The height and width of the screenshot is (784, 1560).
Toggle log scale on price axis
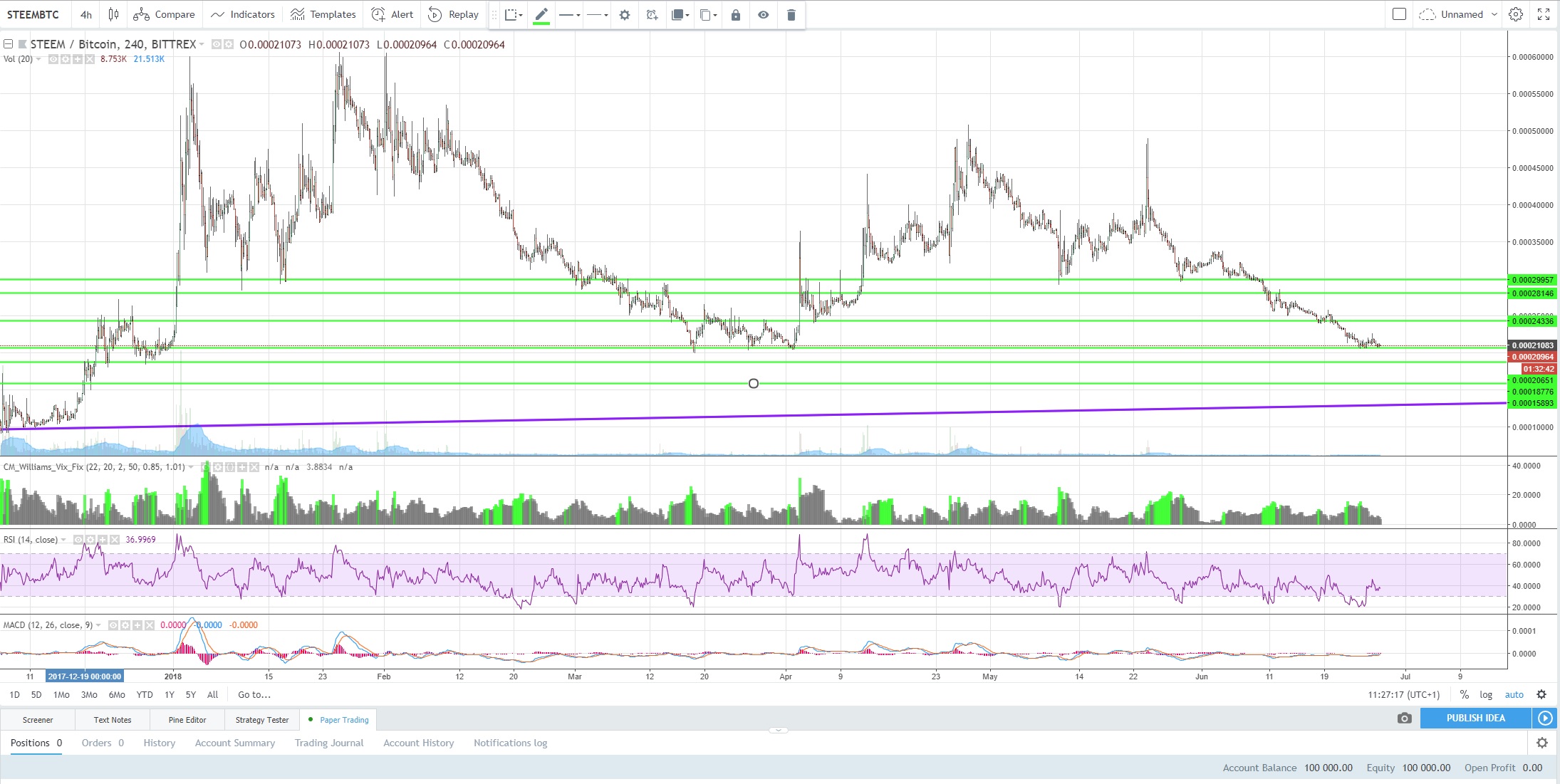1486,694
